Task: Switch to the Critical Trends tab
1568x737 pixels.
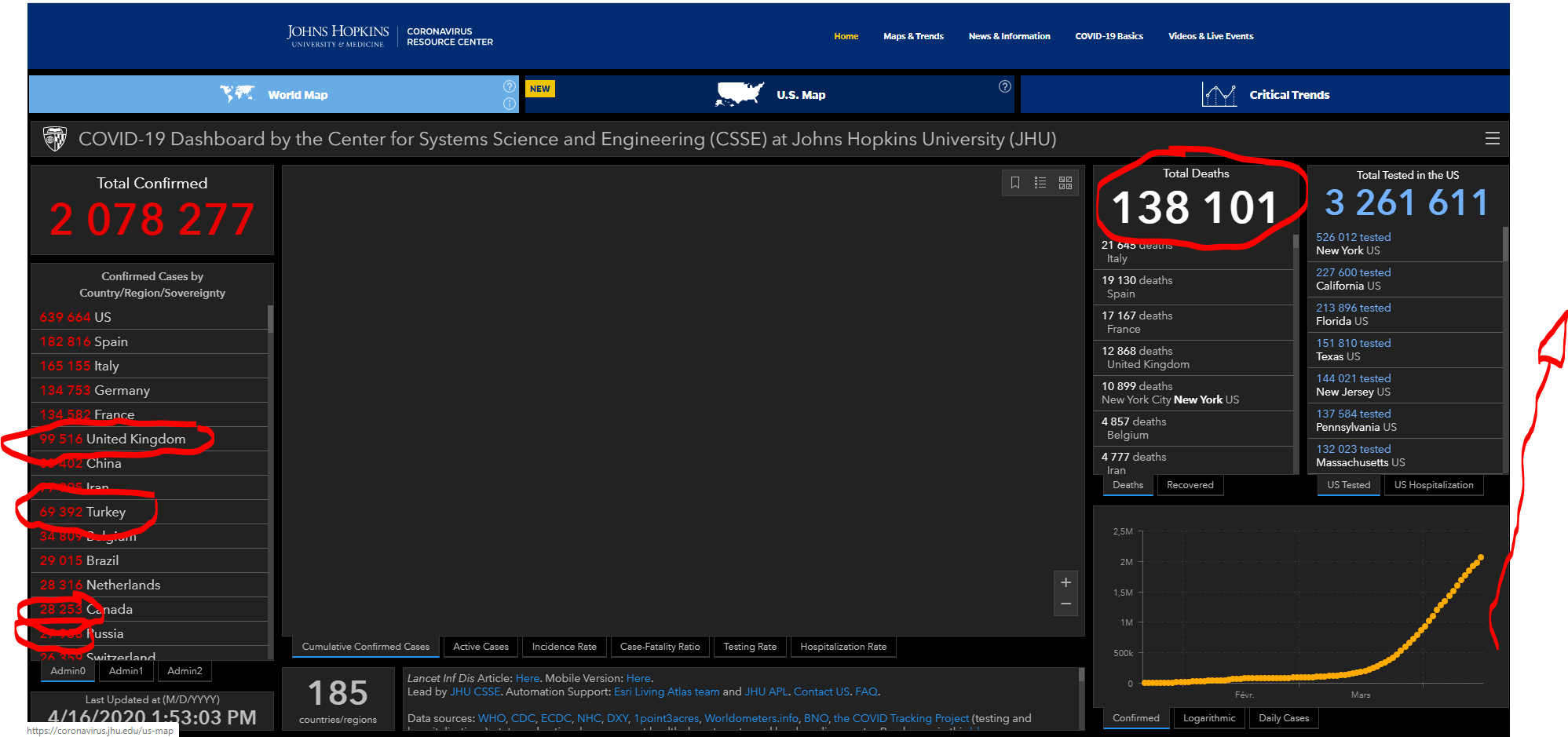Action: coord(1265,94)
